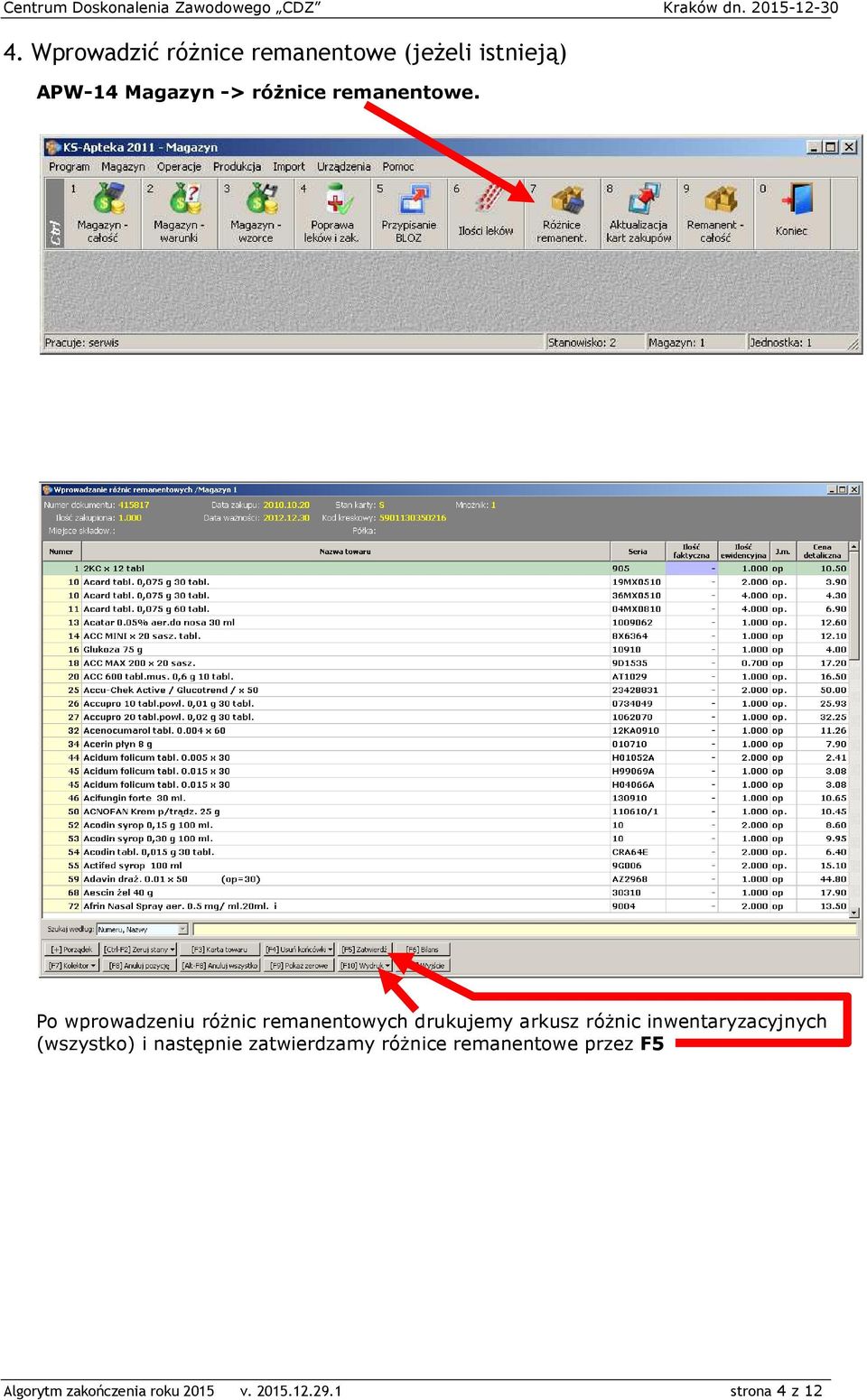Click the Koniec exit door icon

tap(792, 213)
